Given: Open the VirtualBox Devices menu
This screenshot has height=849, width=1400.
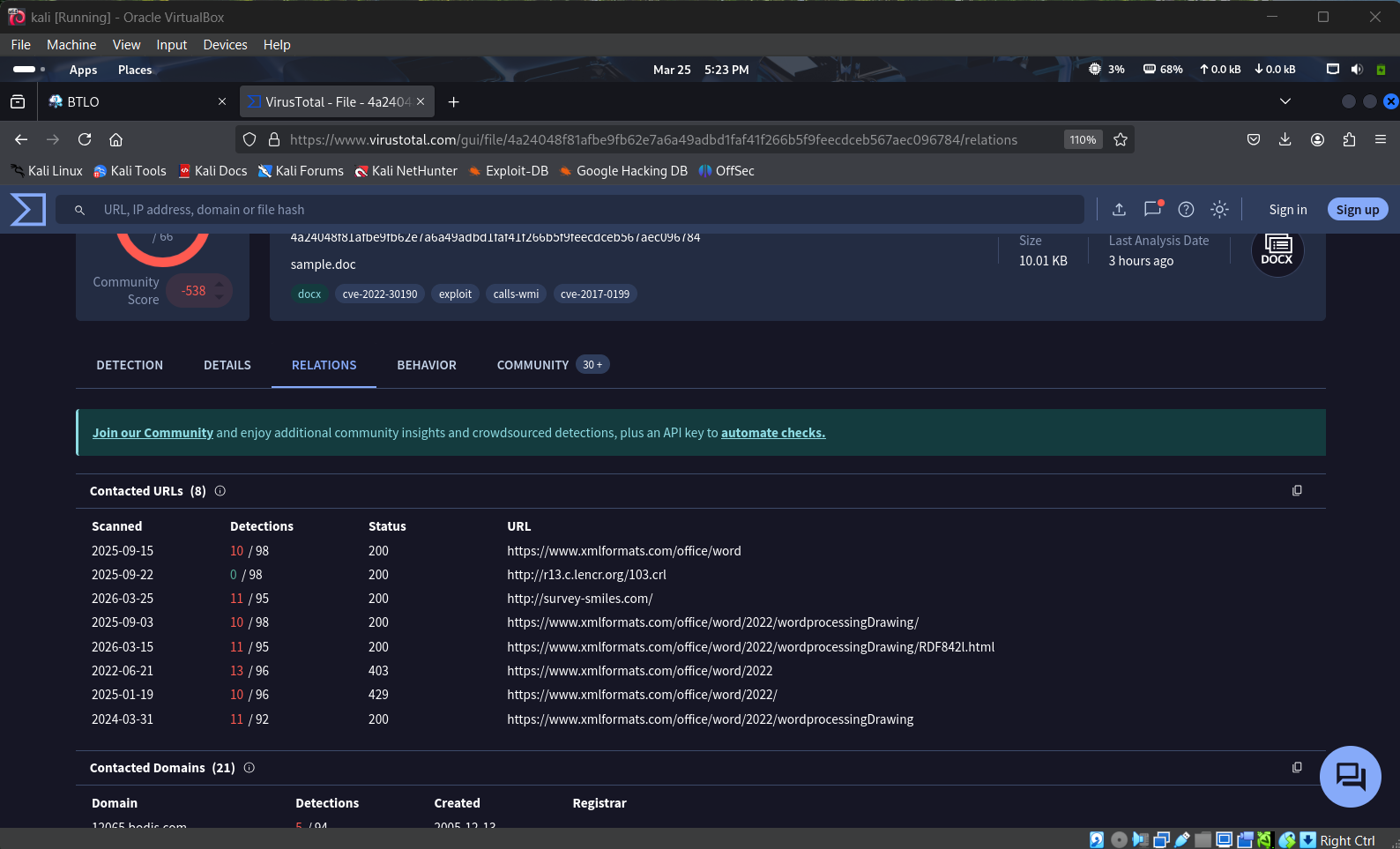Looking at the screenshot, I should pos(225,45).
